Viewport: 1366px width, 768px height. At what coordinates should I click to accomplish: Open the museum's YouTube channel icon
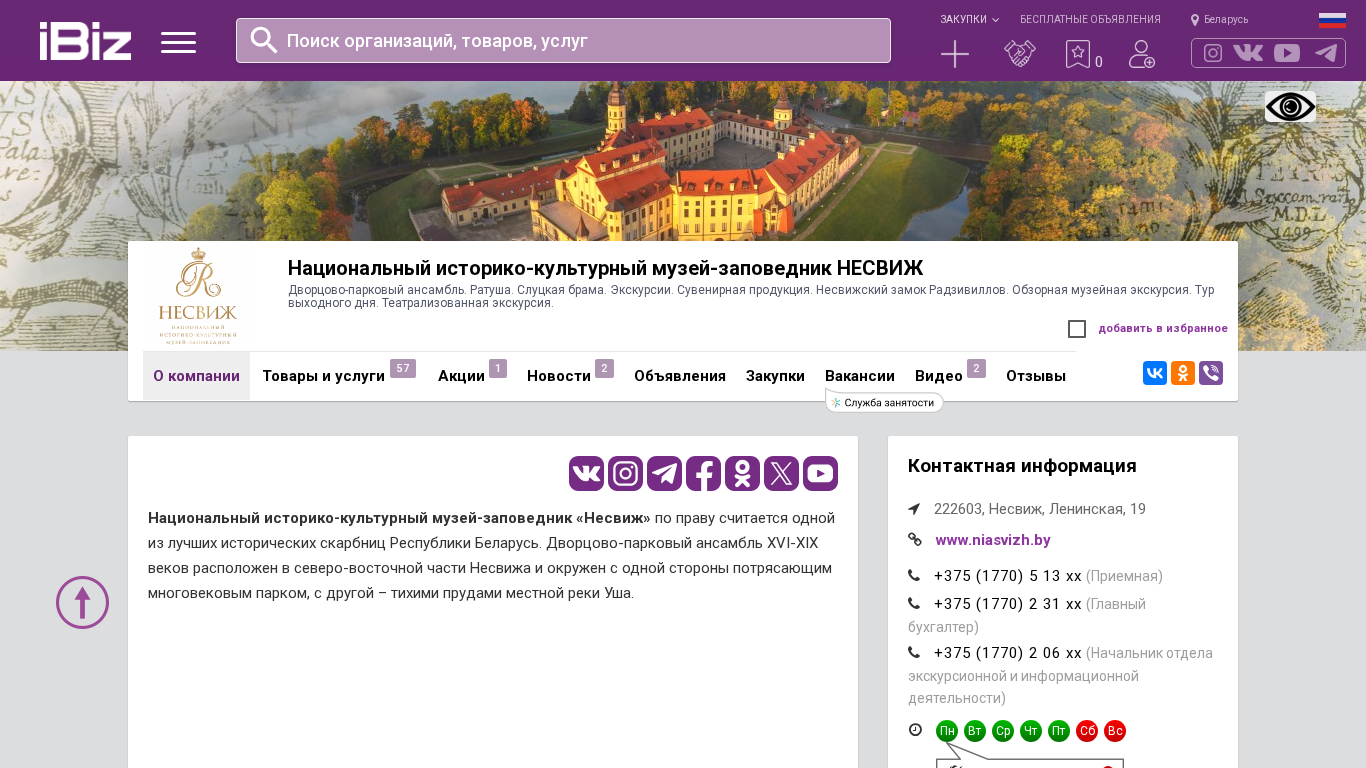(x=820, y=473)
